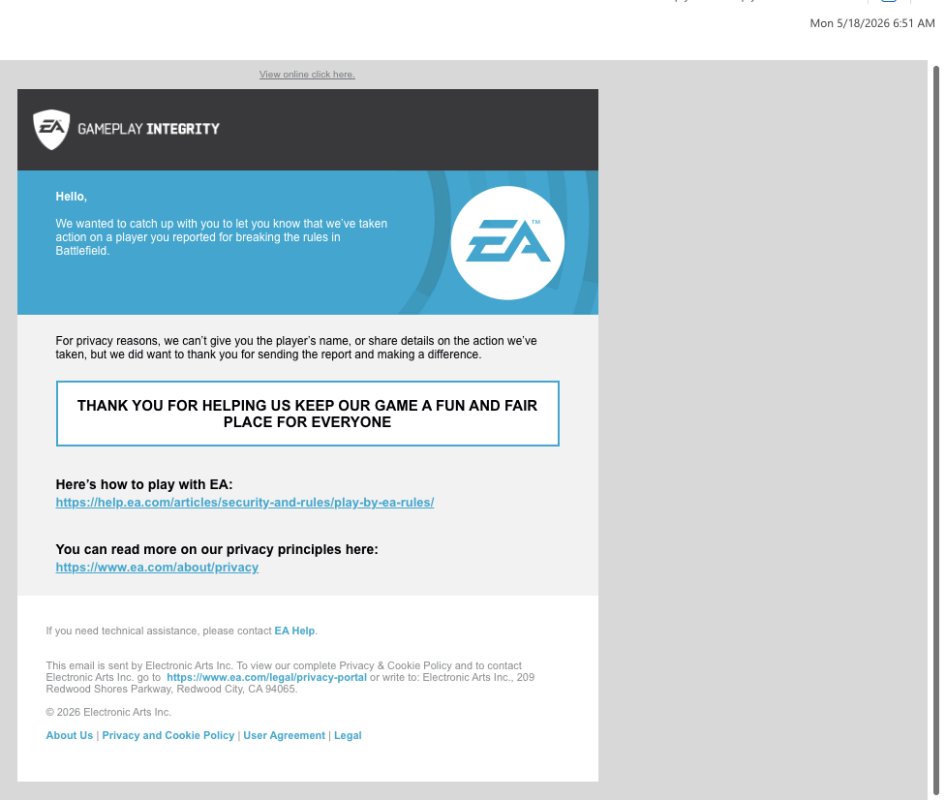This screenshot has height=800, width=946.
Task: Open Privacy and Cookie Policy footer link
Action: (x=168, y=735)
